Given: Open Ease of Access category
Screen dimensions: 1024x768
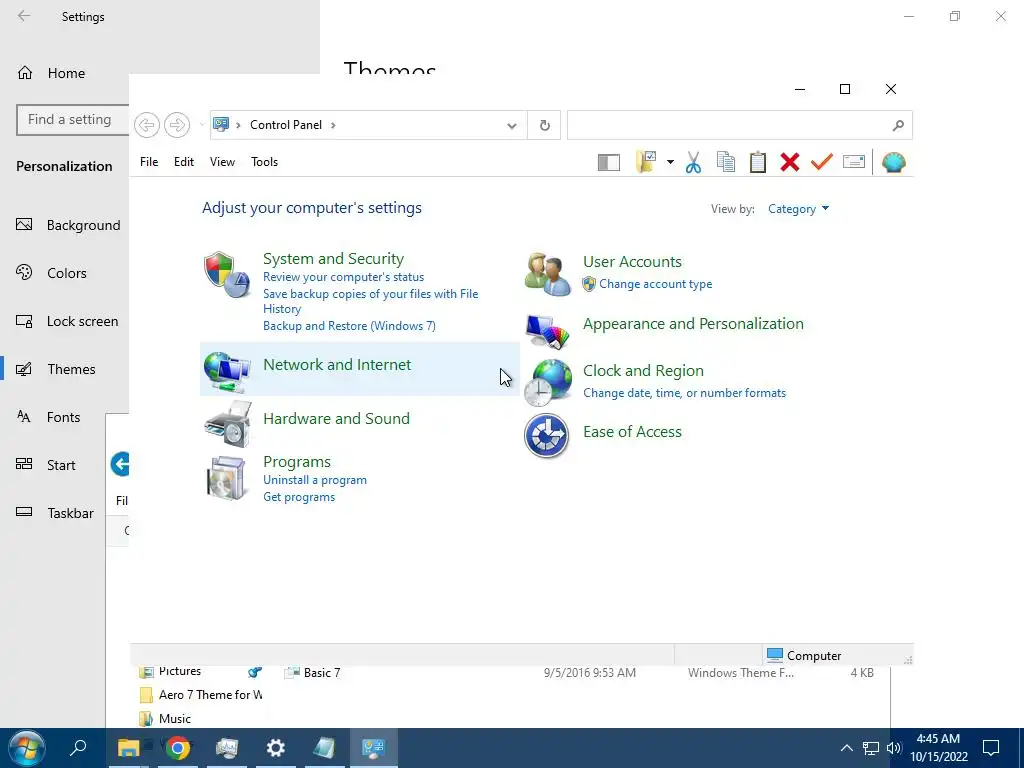Looking at the screenshot, I should pos(632,432).
